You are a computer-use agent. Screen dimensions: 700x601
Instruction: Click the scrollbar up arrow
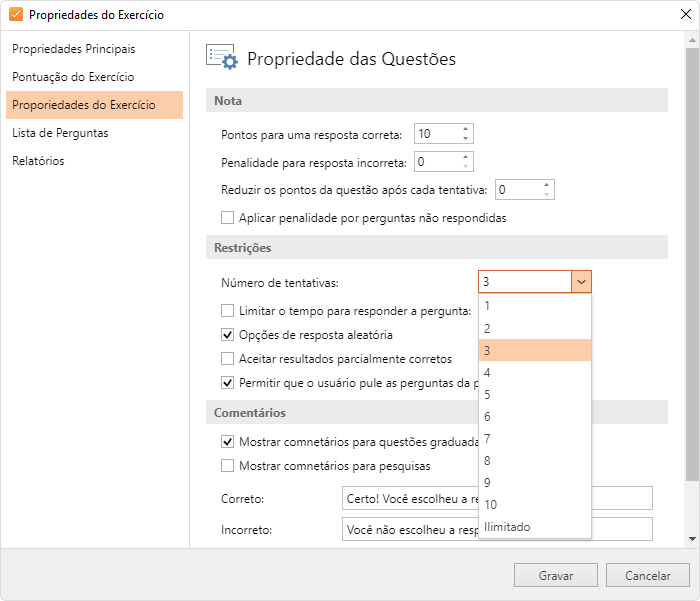coord(692,40)
